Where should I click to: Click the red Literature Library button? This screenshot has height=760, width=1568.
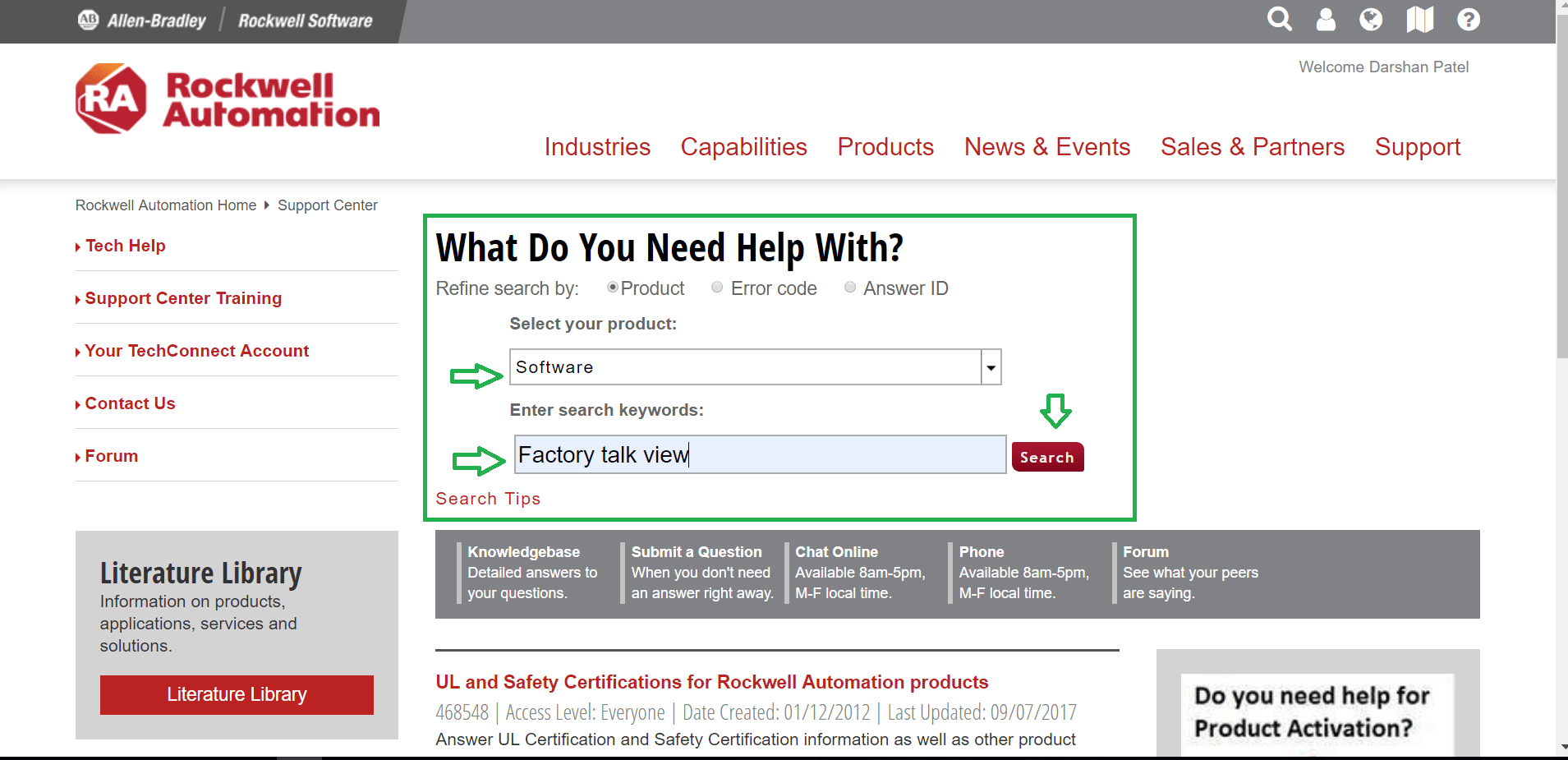coord(237,694)
